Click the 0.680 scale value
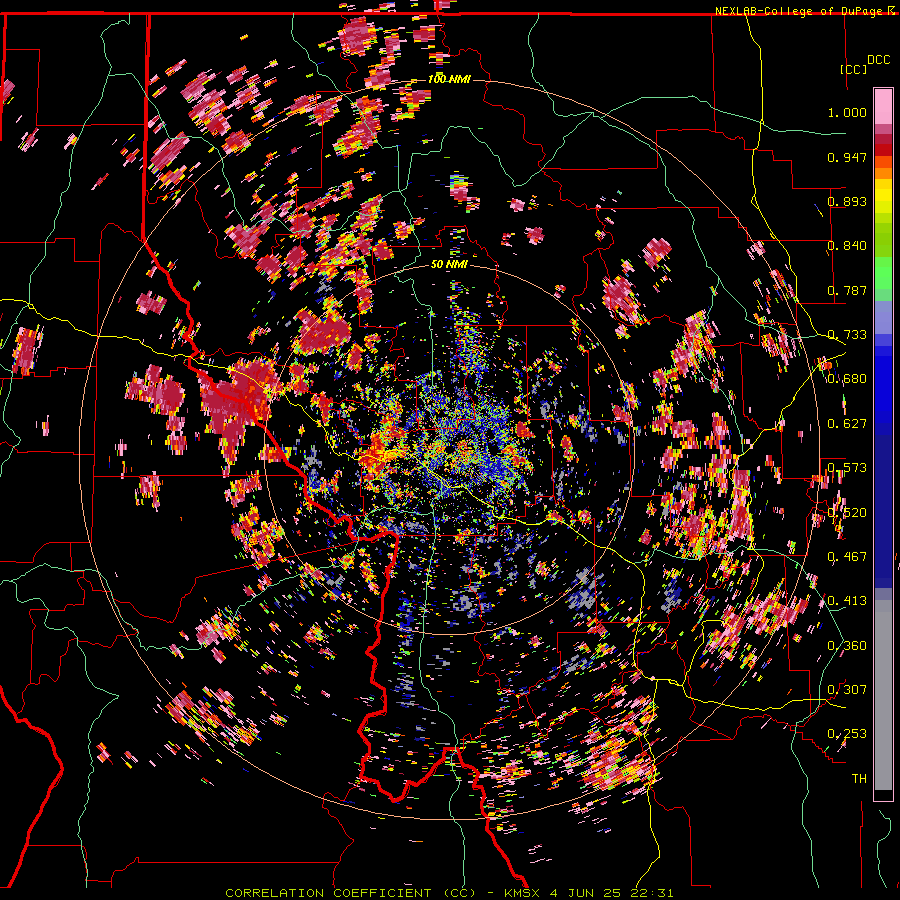900x900 pixels. click(x=847, y=379)
